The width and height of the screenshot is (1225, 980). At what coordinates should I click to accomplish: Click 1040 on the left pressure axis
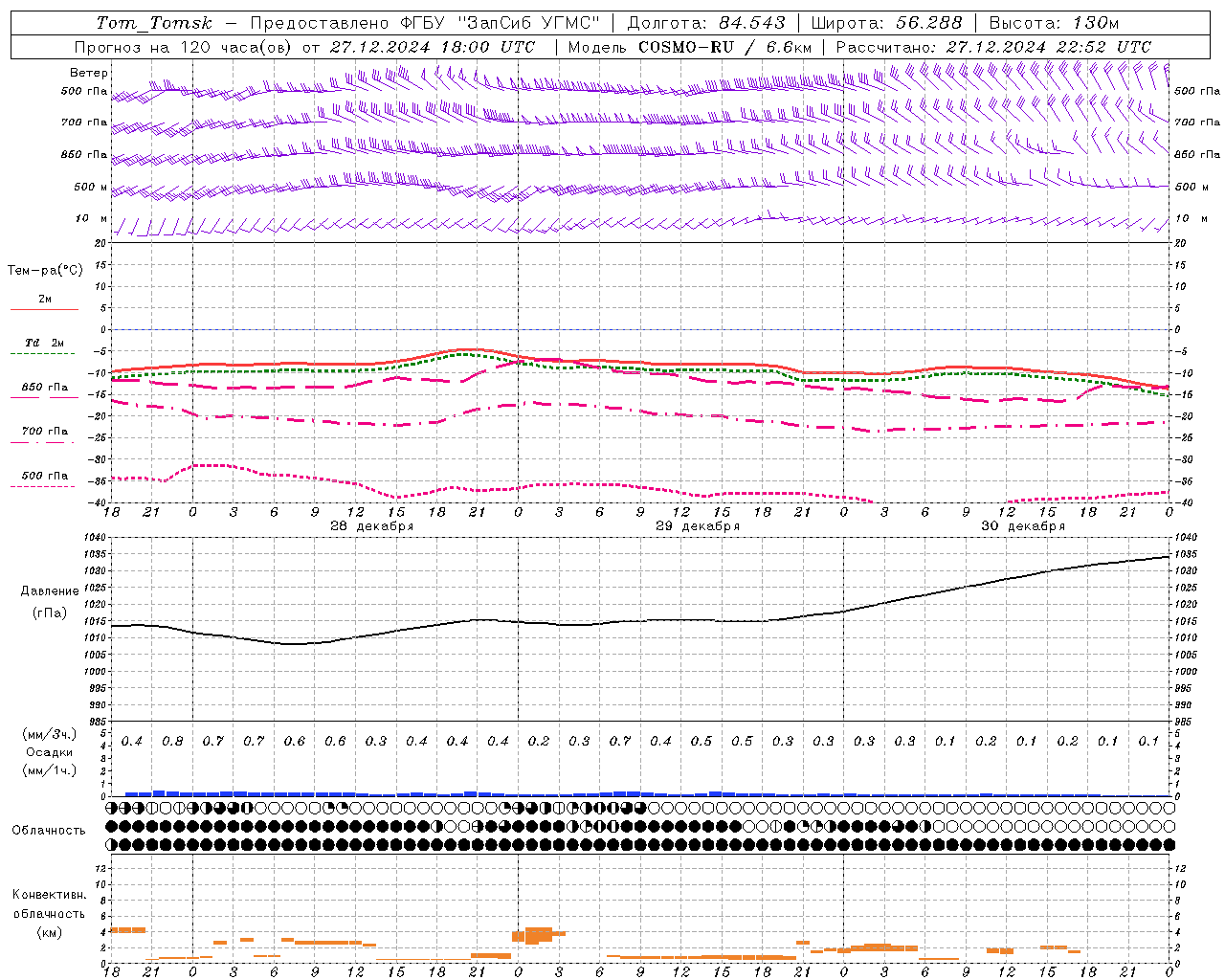pos(96,538)
